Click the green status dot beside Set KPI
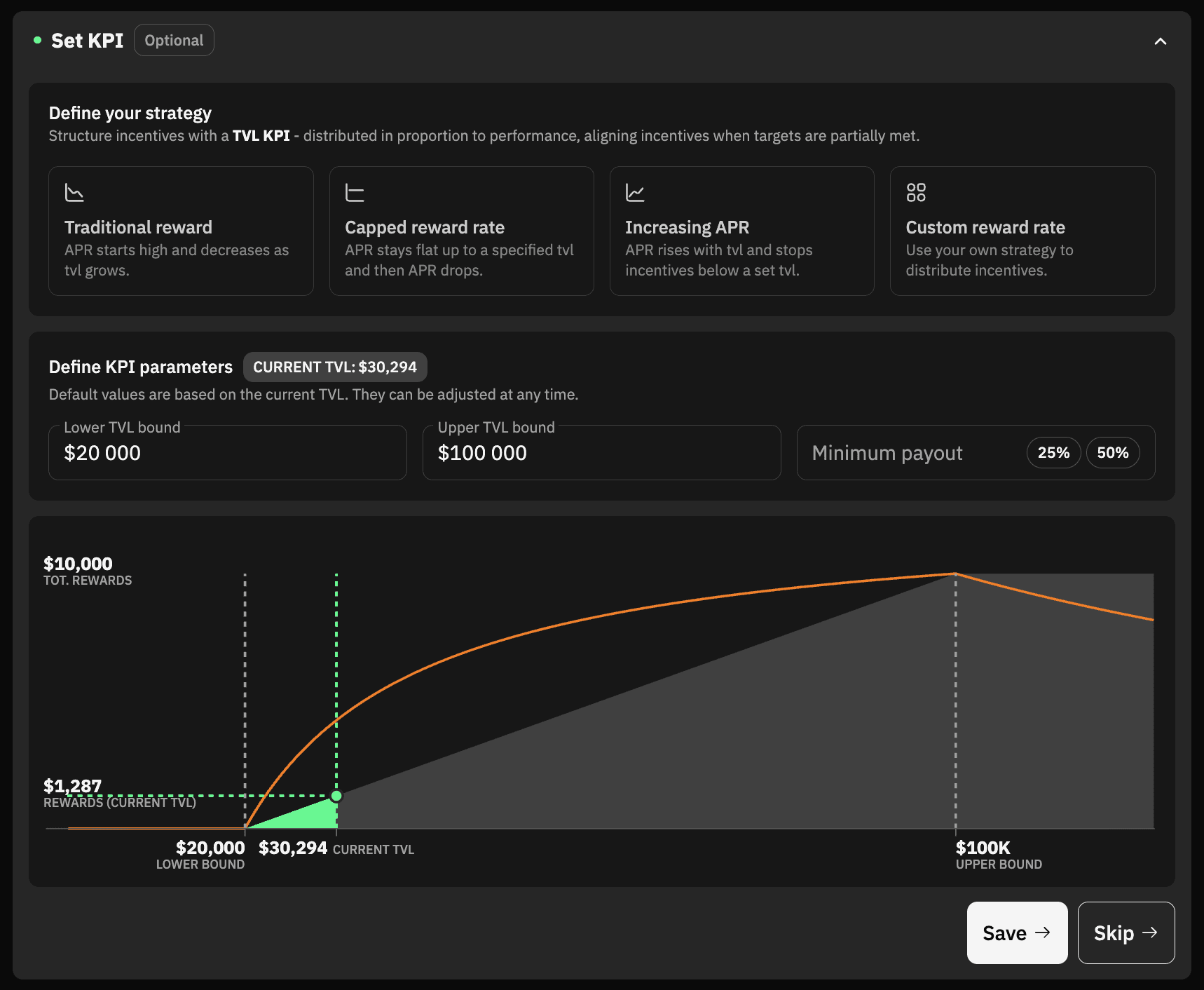This screenshot has height=990, width=1204. (37, 40)
